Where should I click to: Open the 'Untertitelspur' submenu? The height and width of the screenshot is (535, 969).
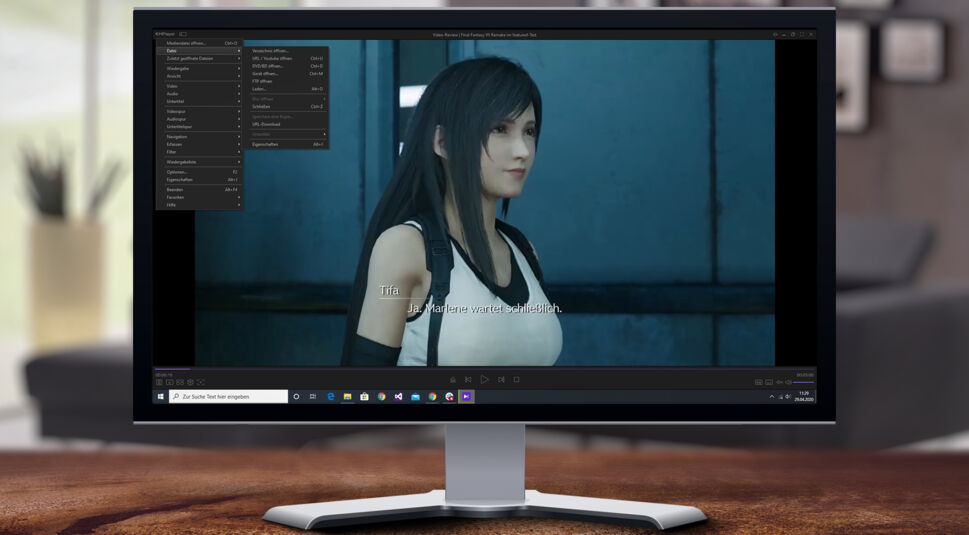200,127
